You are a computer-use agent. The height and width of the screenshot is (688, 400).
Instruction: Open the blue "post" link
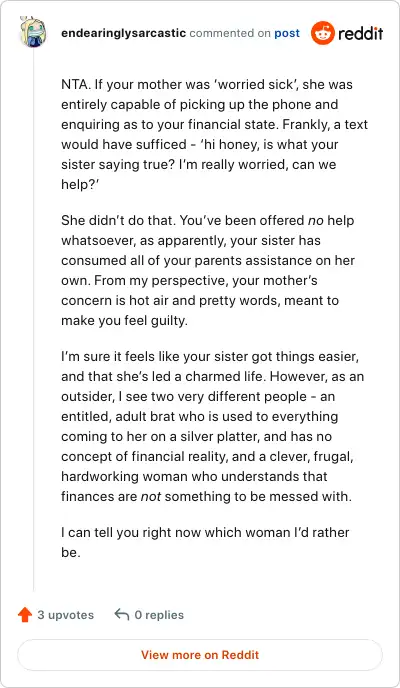tap(287, 33)
